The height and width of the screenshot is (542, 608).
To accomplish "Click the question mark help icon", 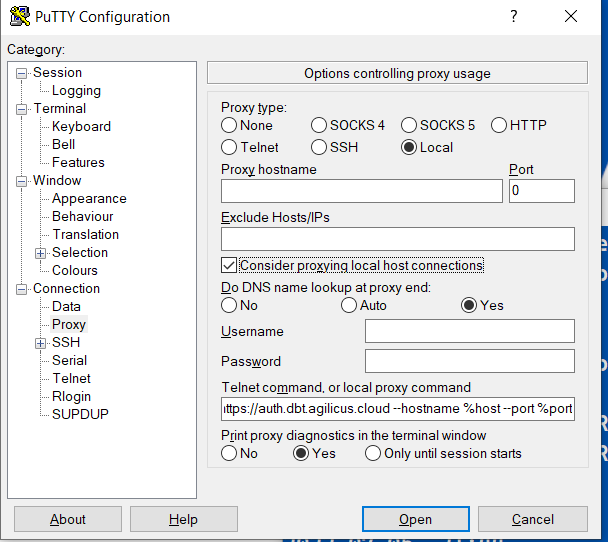I will tap(514, 16).
